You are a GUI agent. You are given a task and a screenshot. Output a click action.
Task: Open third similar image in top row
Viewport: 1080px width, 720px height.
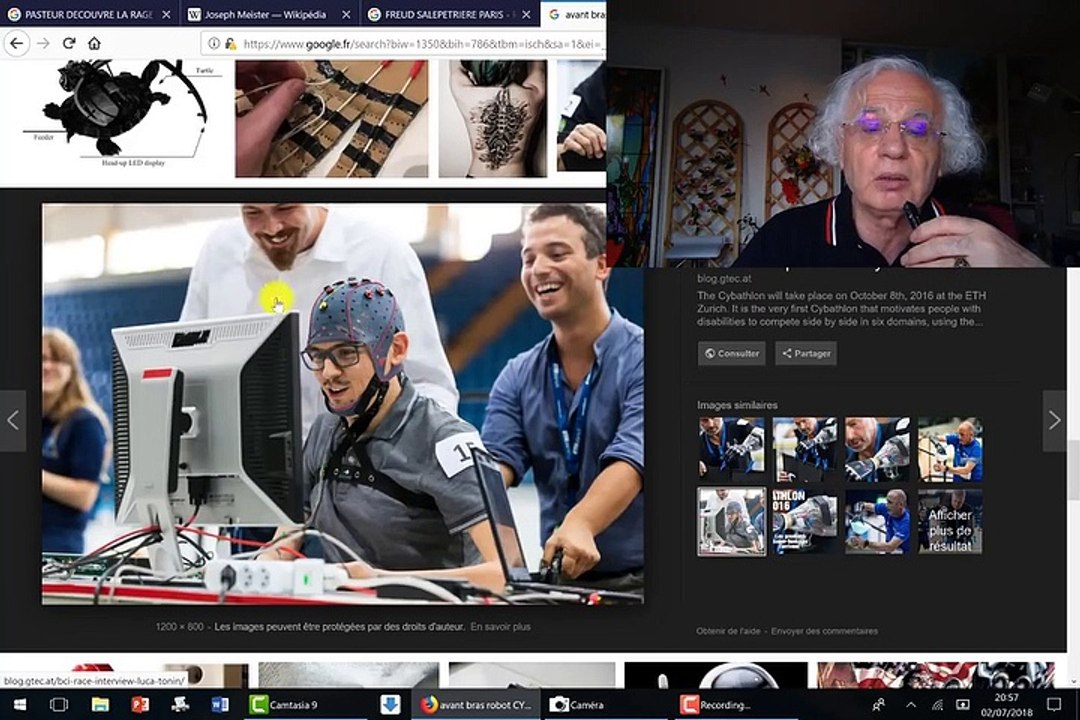coord(877,449)
